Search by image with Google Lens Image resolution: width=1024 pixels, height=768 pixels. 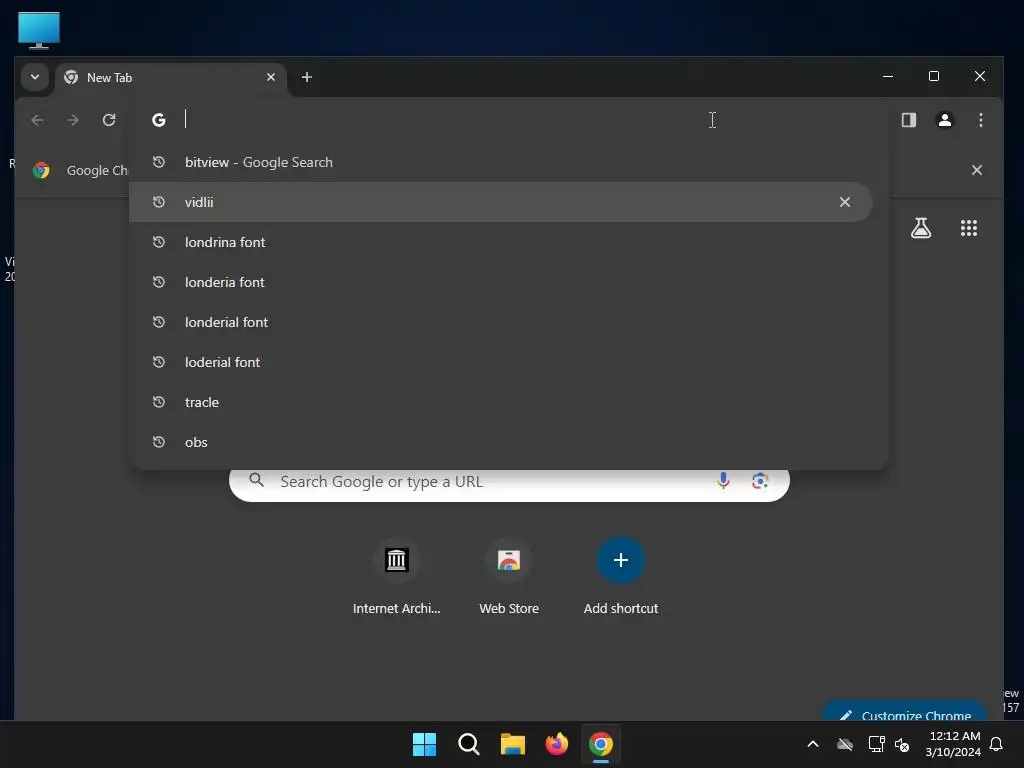pos(760,481)
